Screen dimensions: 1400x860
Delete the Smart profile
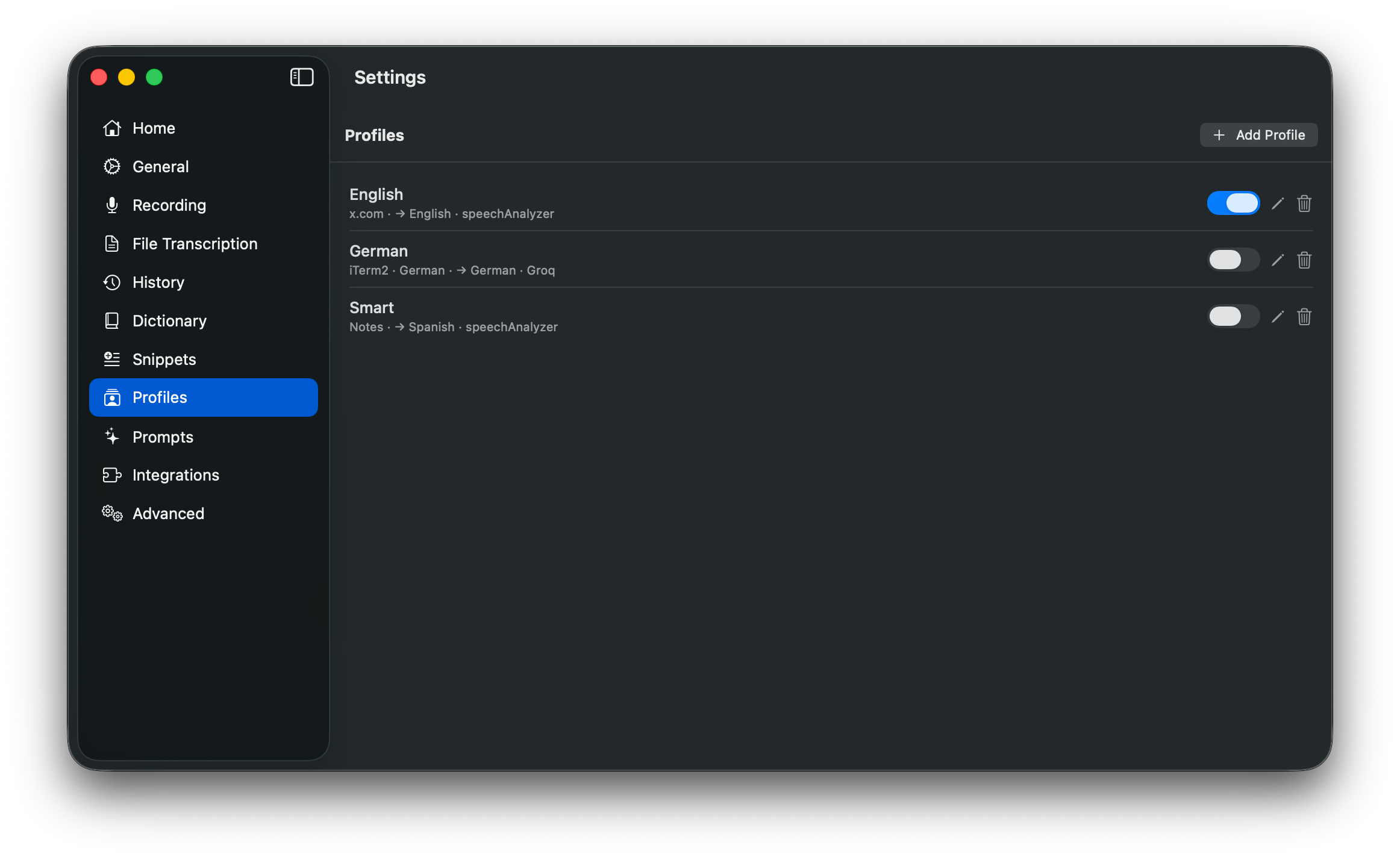tap(1304, 316)
